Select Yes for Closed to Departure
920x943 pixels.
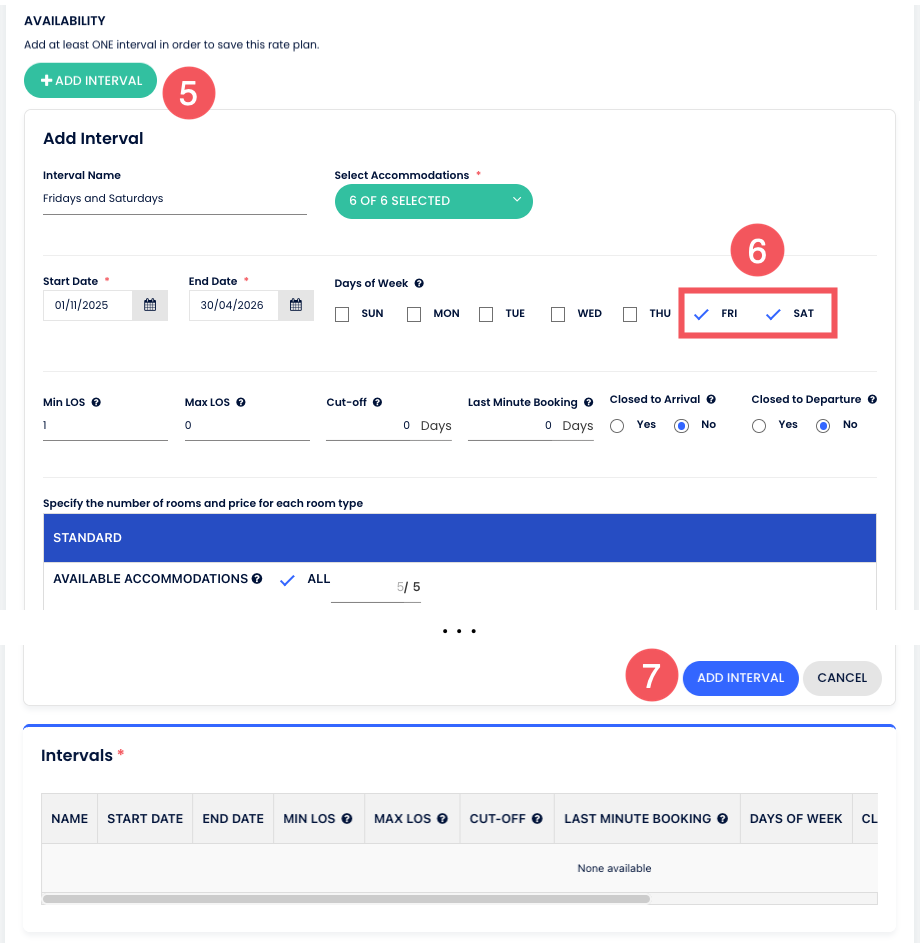click(759, 426)
